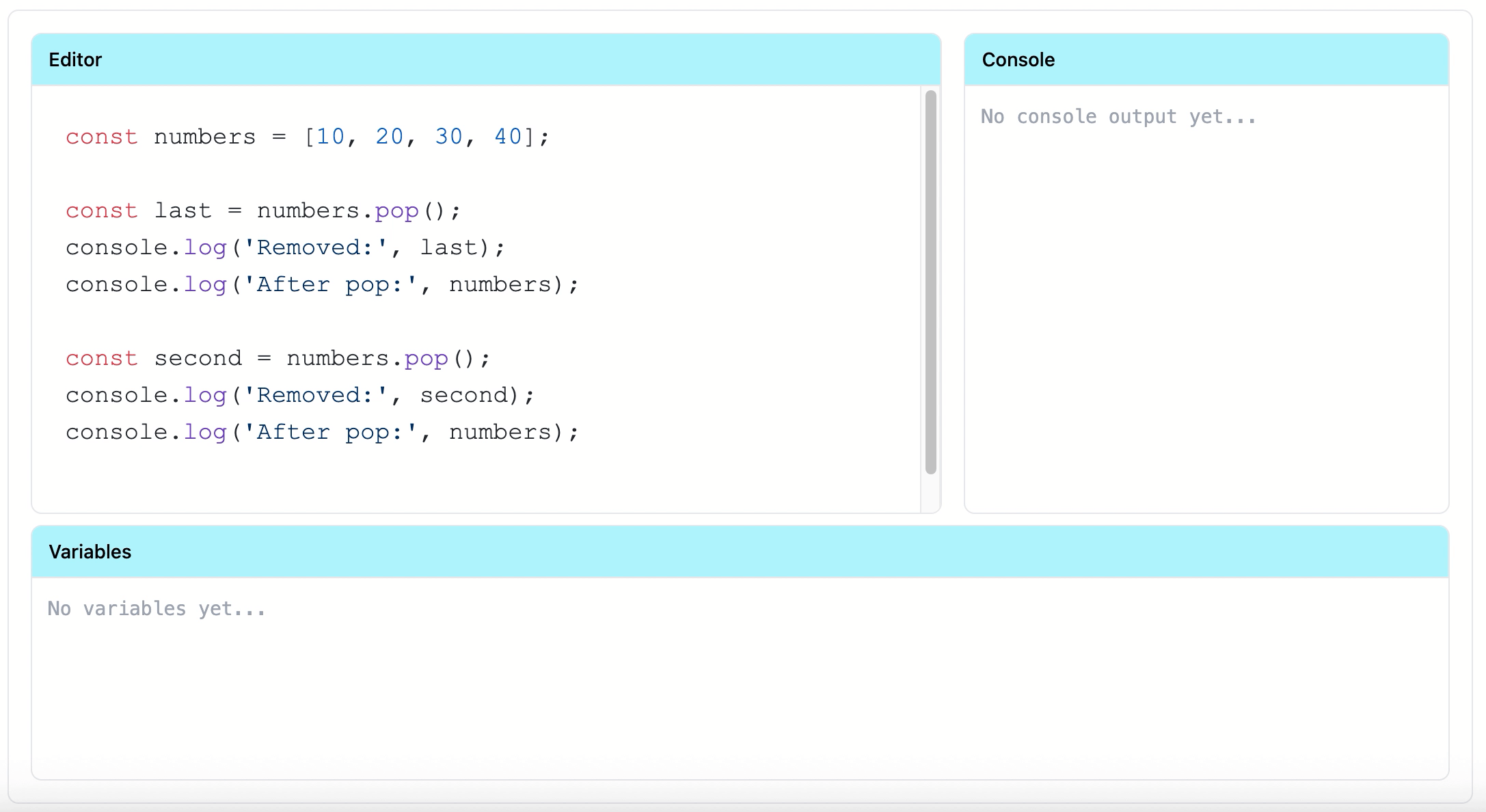The image size is (1486, 812).
Task: Click the number 10 in the array
Action: pos(330,137)
